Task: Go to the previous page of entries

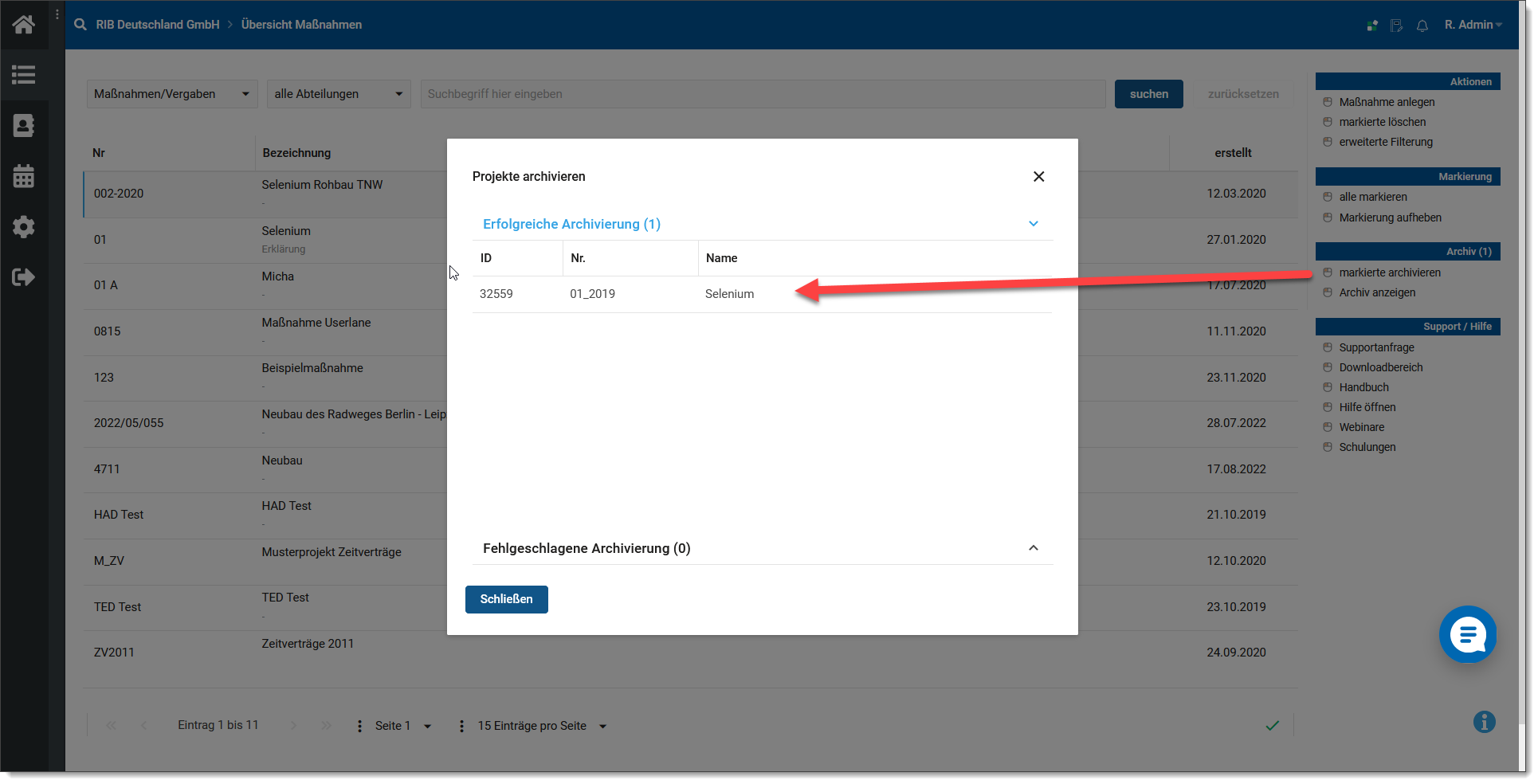Action: [x=143, y=725]
